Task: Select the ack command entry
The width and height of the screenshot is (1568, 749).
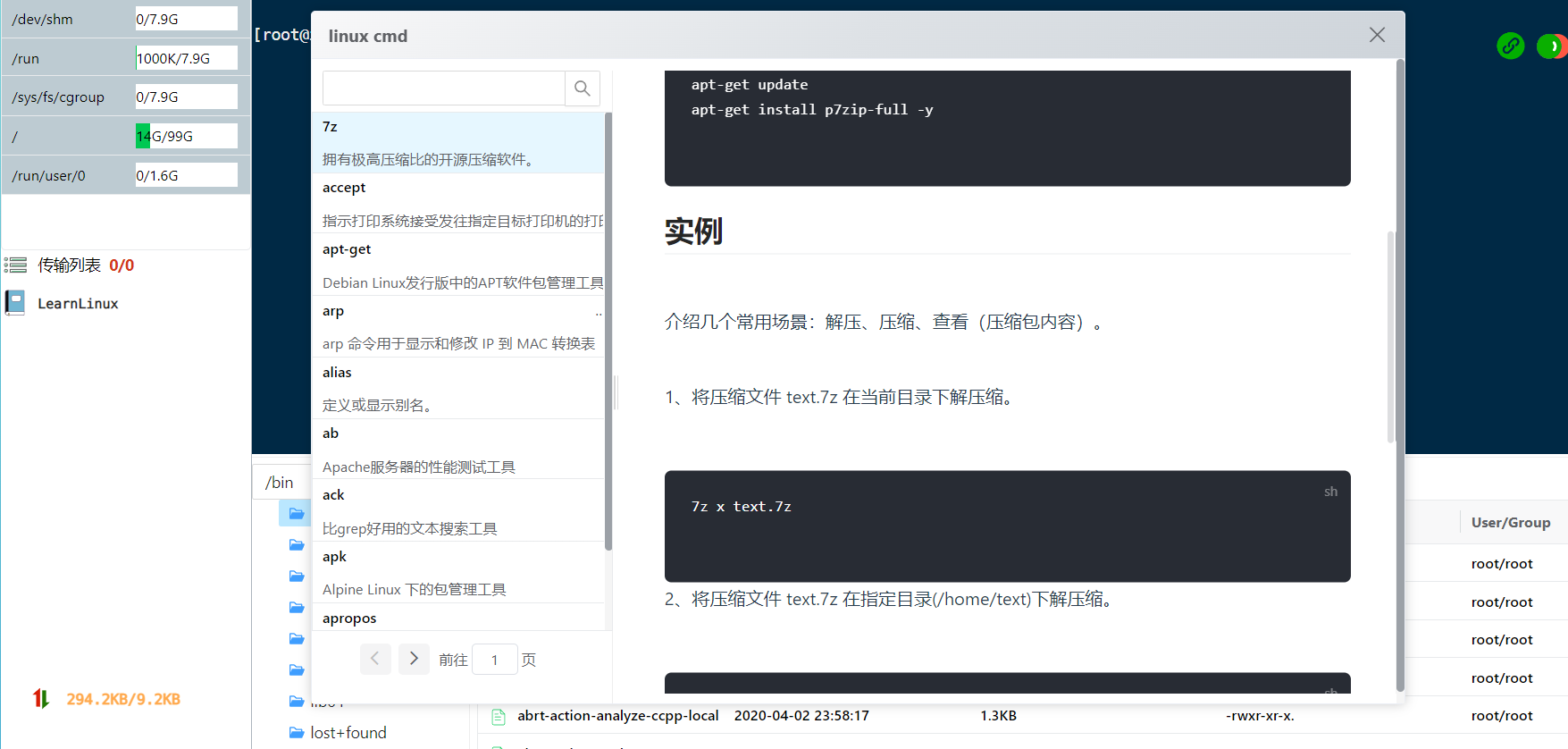Action: click(458, 510)
